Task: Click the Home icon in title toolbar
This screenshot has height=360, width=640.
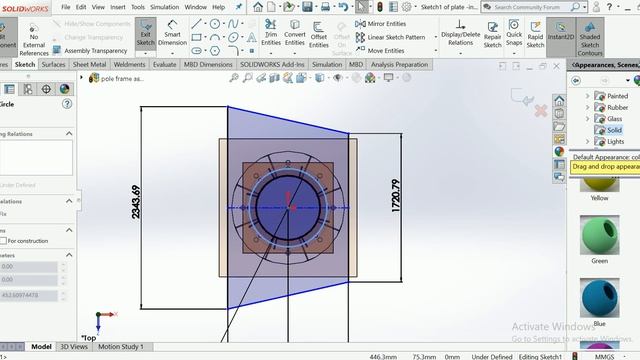Action: click(258, 7)
